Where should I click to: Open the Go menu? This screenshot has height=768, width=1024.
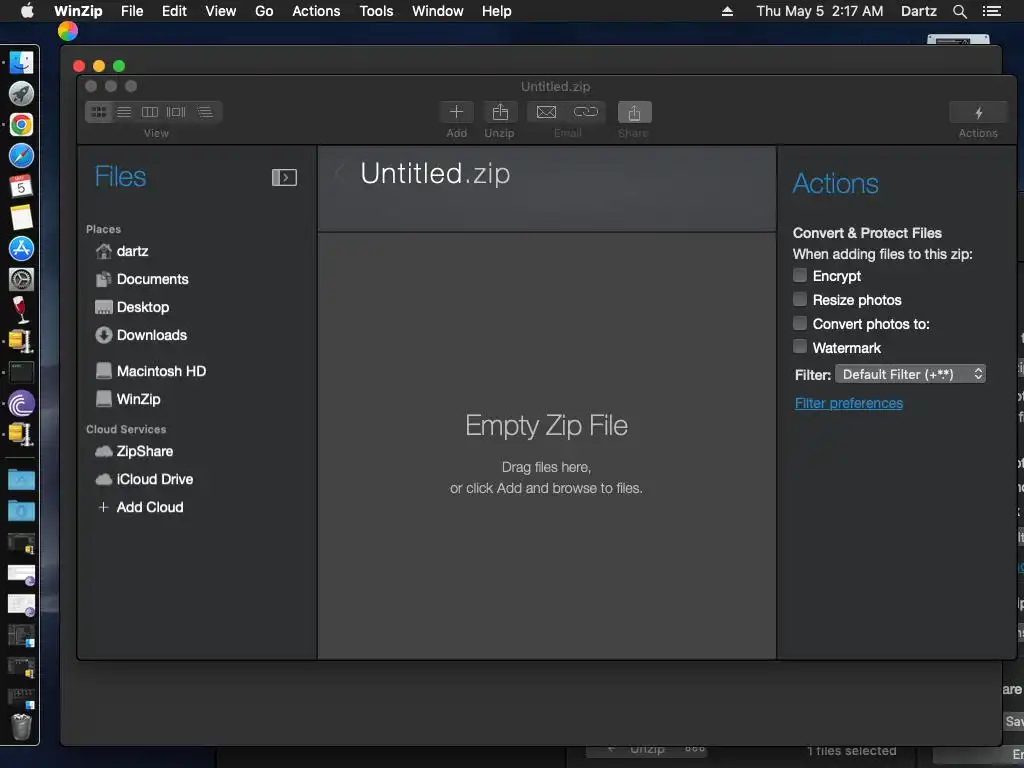coord(264,11)
